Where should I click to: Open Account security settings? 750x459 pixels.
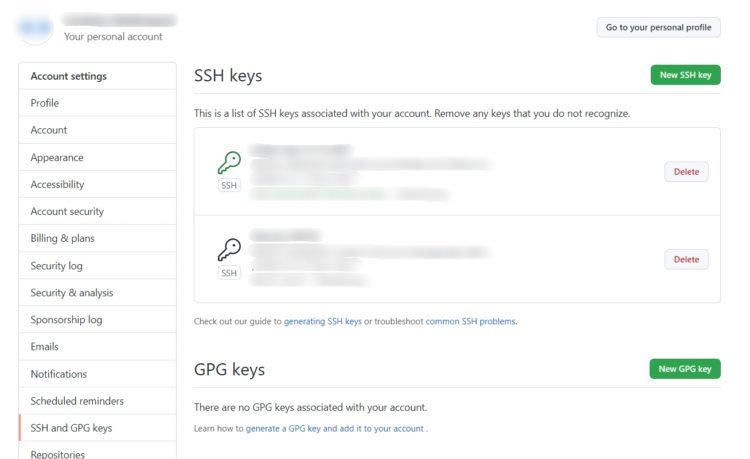click(98, 211)
